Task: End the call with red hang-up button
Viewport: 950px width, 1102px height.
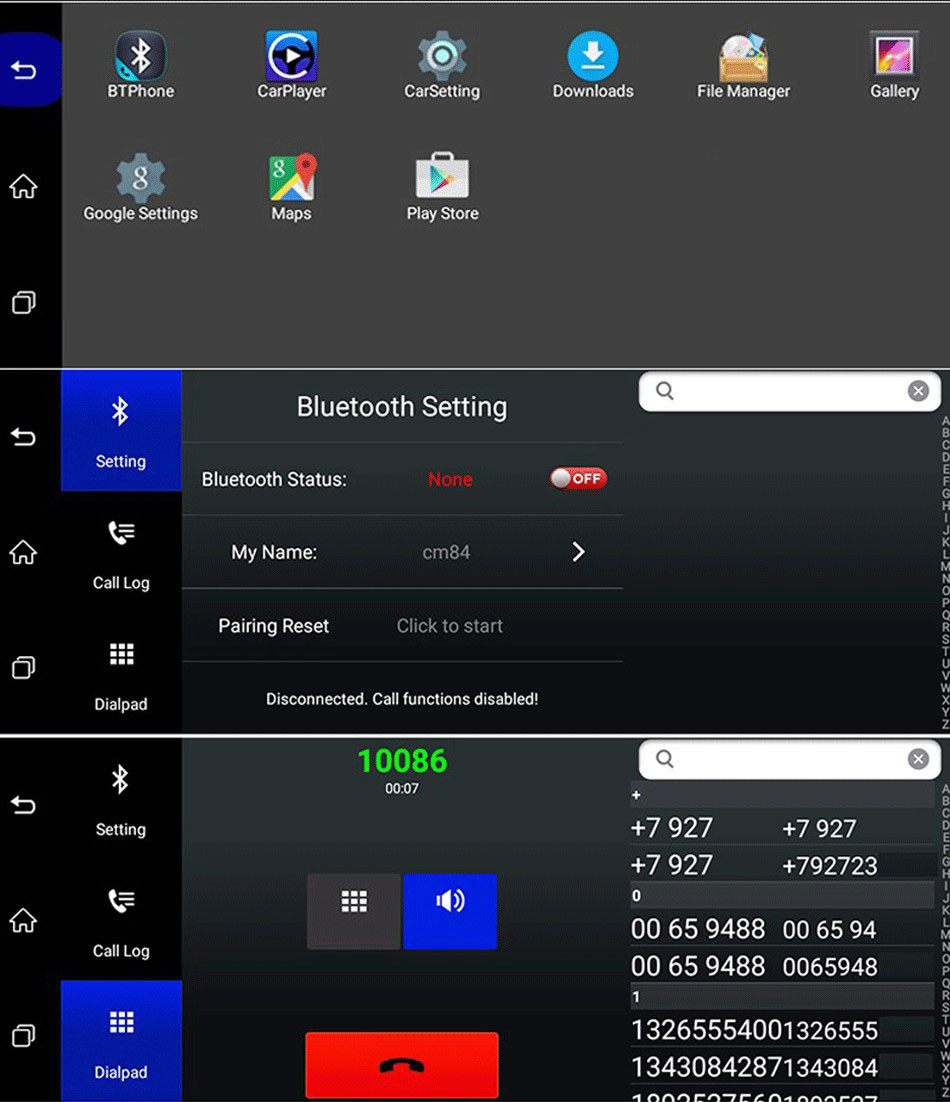Action: point(402,1065)
